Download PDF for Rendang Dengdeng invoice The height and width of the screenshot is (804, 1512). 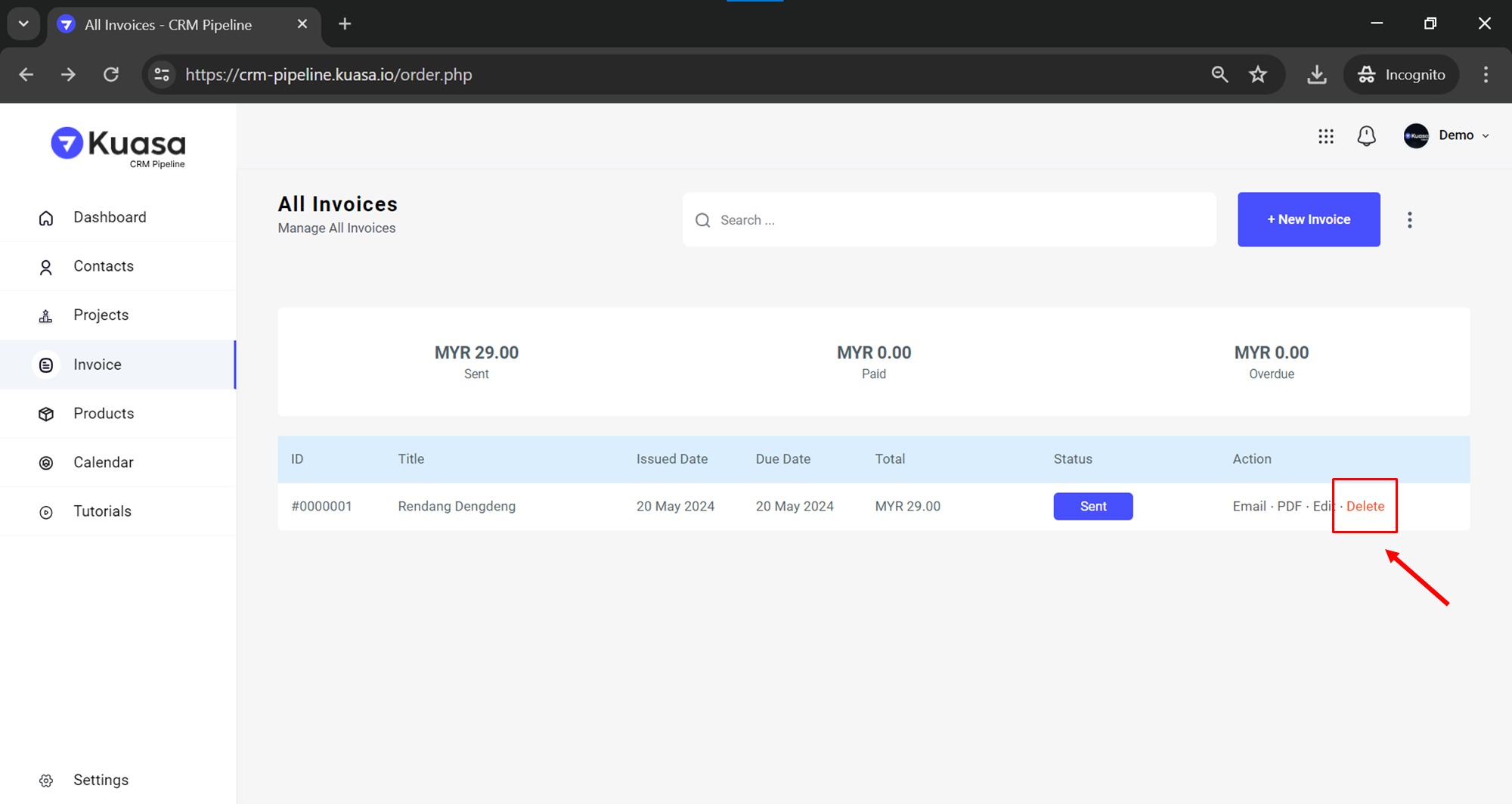(x=1288, y=507)
